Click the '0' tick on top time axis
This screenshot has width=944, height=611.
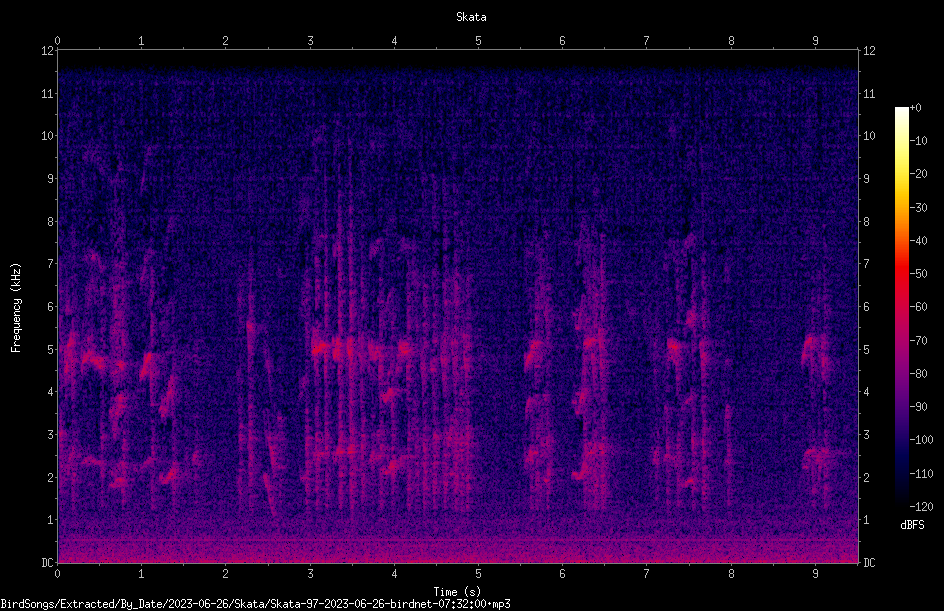coord(57,41)
